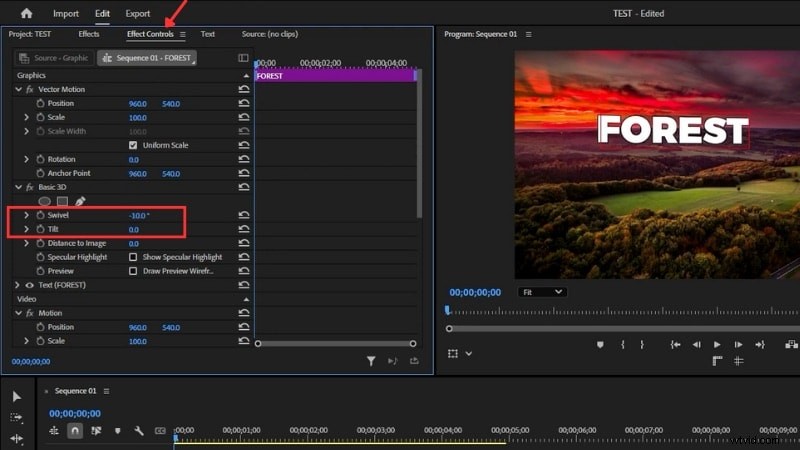Step forward one frame
The height and width of the screenshot is (450, 800).
click(x=738, y=345)
